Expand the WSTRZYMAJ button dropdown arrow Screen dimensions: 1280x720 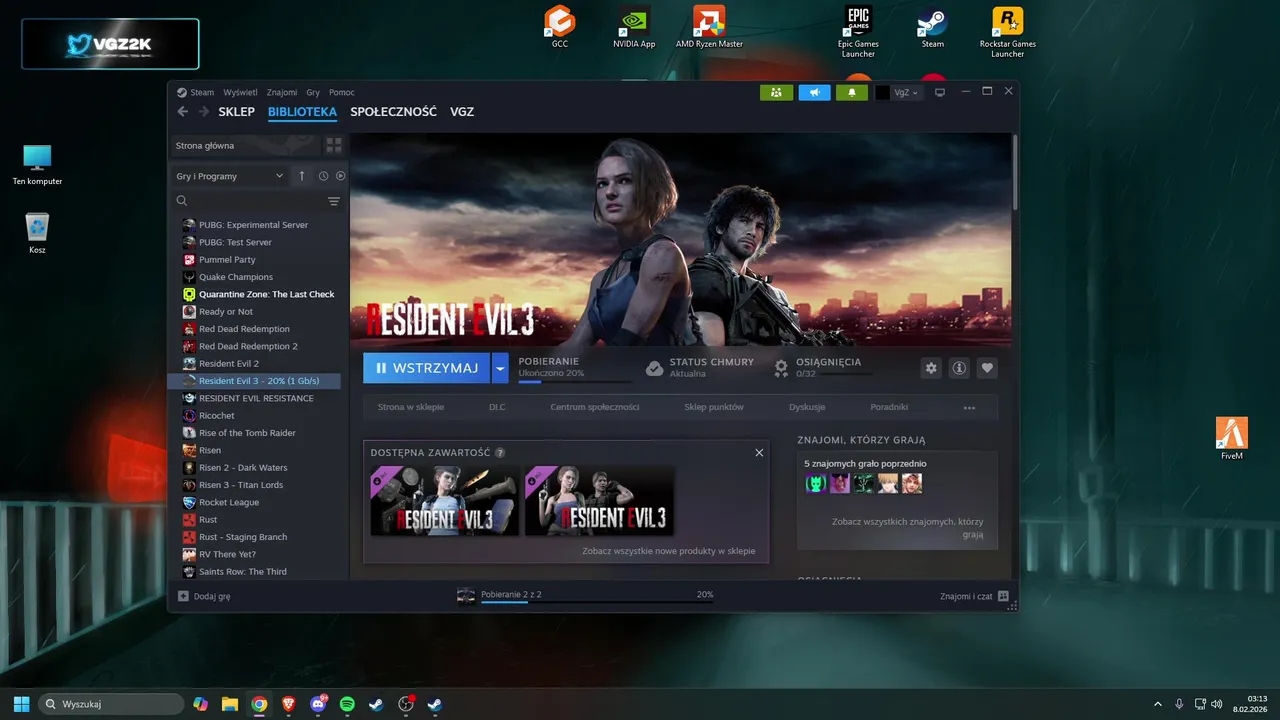pos(500,368)
